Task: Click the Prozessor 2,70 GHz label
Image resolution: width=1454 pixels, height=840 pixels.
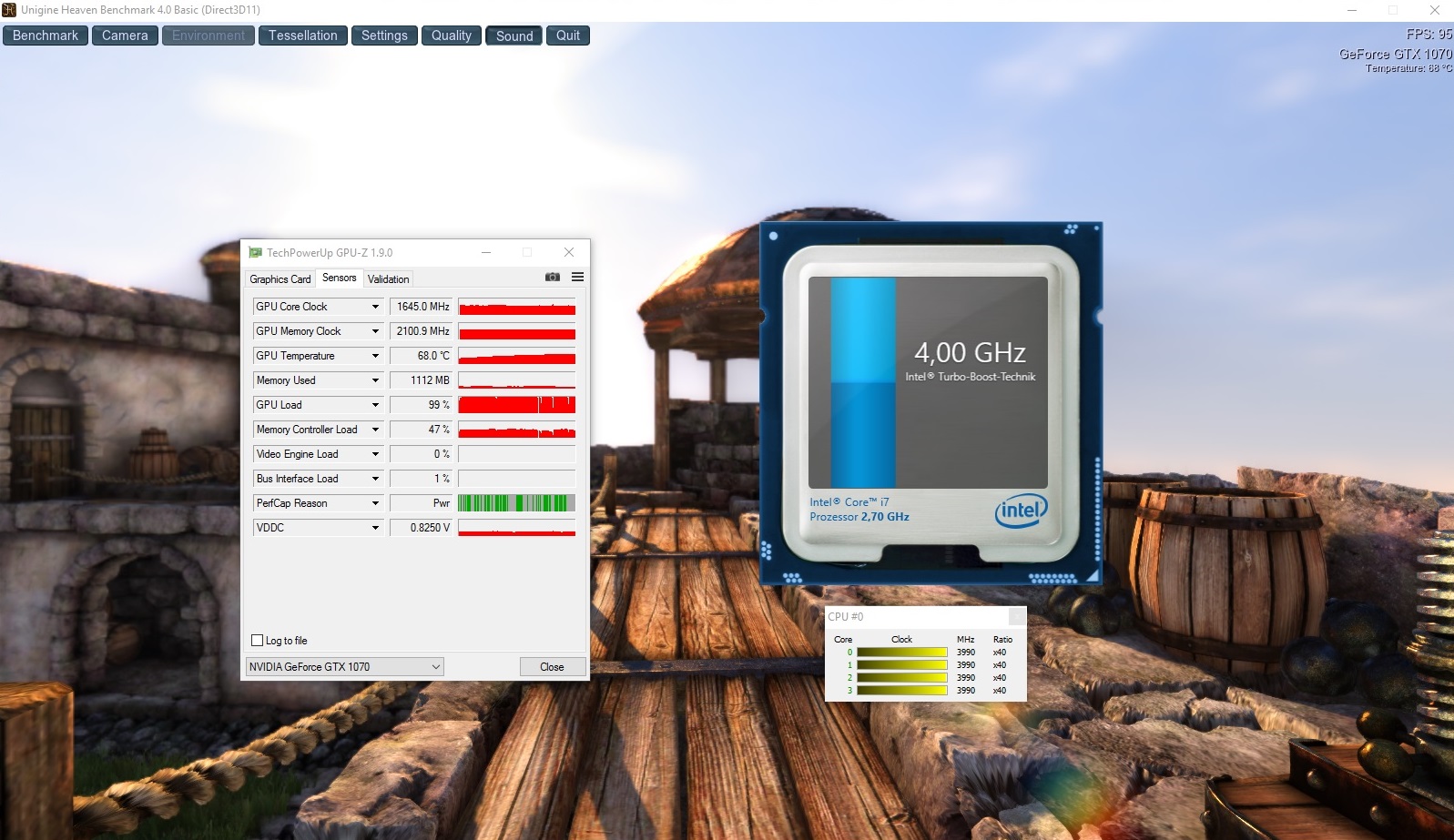Action: pyautogui.click(x=859, y=517)
